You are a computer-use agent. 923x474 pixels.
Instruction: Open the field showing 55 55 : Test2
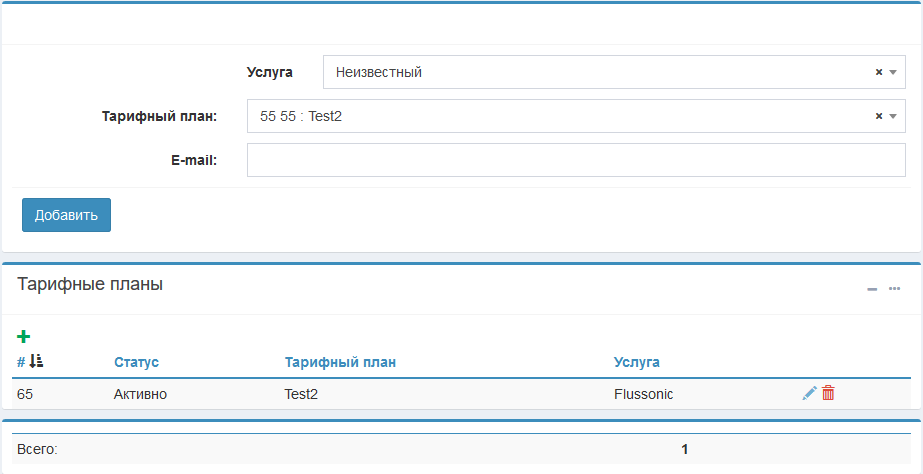(x=560, y=116)
